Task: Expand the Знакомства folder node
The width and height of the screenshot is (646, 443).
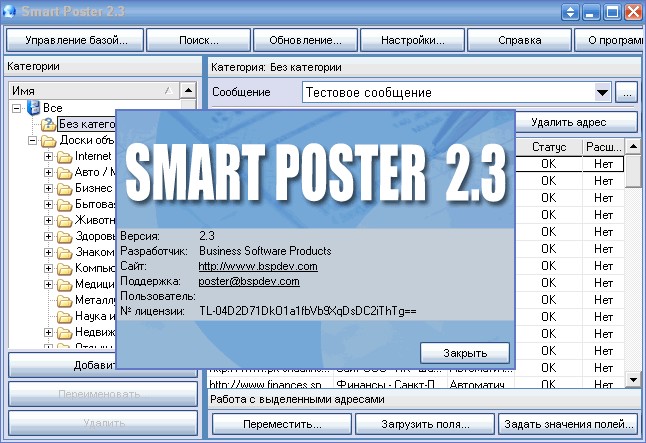Action: point(48,252)
